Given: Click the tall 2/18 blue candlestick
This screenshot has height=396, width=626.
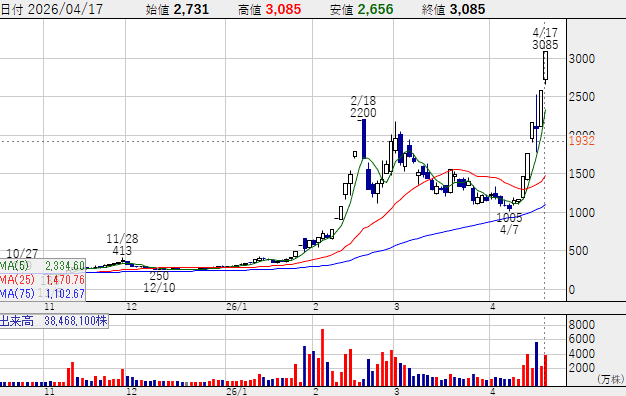Looking at the screenshot, I should (x=364, y=139).
